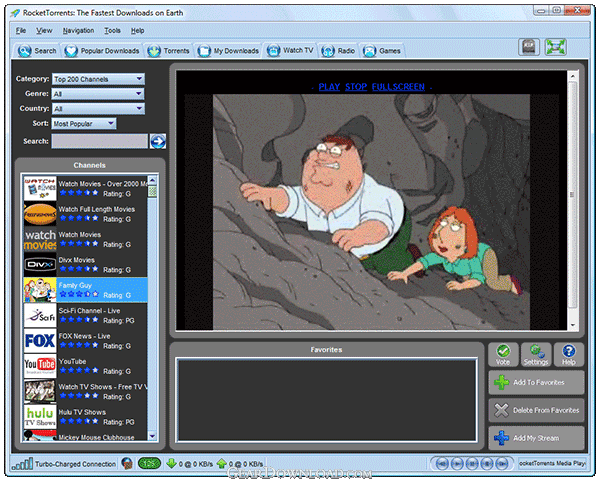This screenshot has width=600, height=482.
Task: Select the Family Guy channel thumbnail
Action: point(40,290)
